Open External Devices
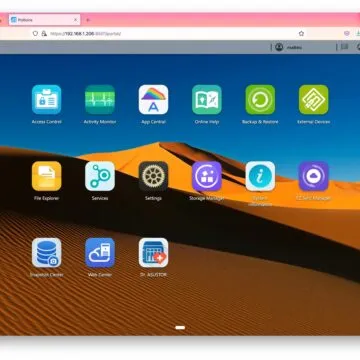This screenshot has height=360, width=360. [x=314, y=100]
